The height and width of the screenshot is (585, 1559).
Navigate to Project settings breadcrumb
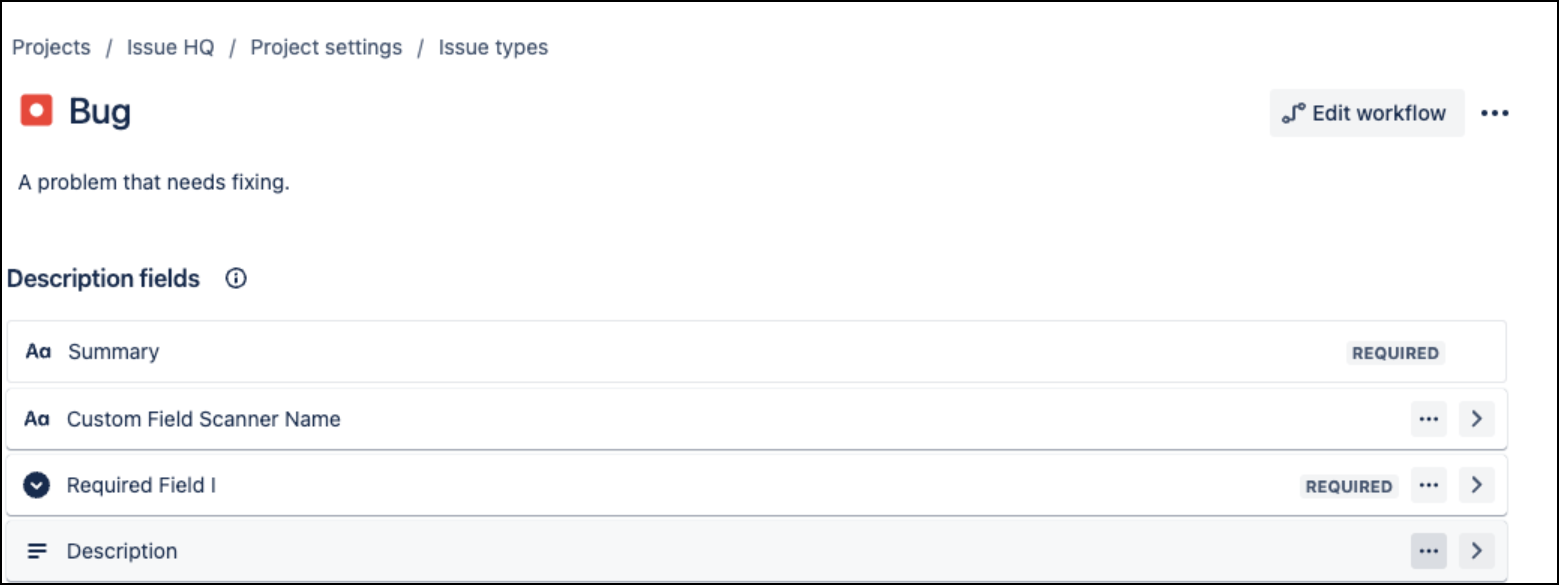click(326, 47)
